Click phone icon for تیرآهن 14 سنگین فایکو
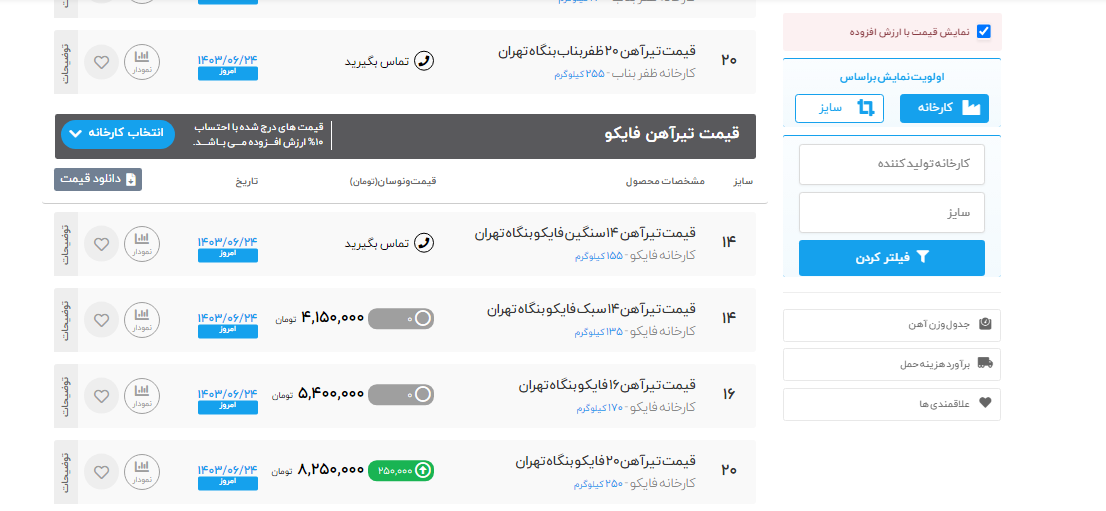This screenshot has height=511, width=1106. (x=424, y=243)
